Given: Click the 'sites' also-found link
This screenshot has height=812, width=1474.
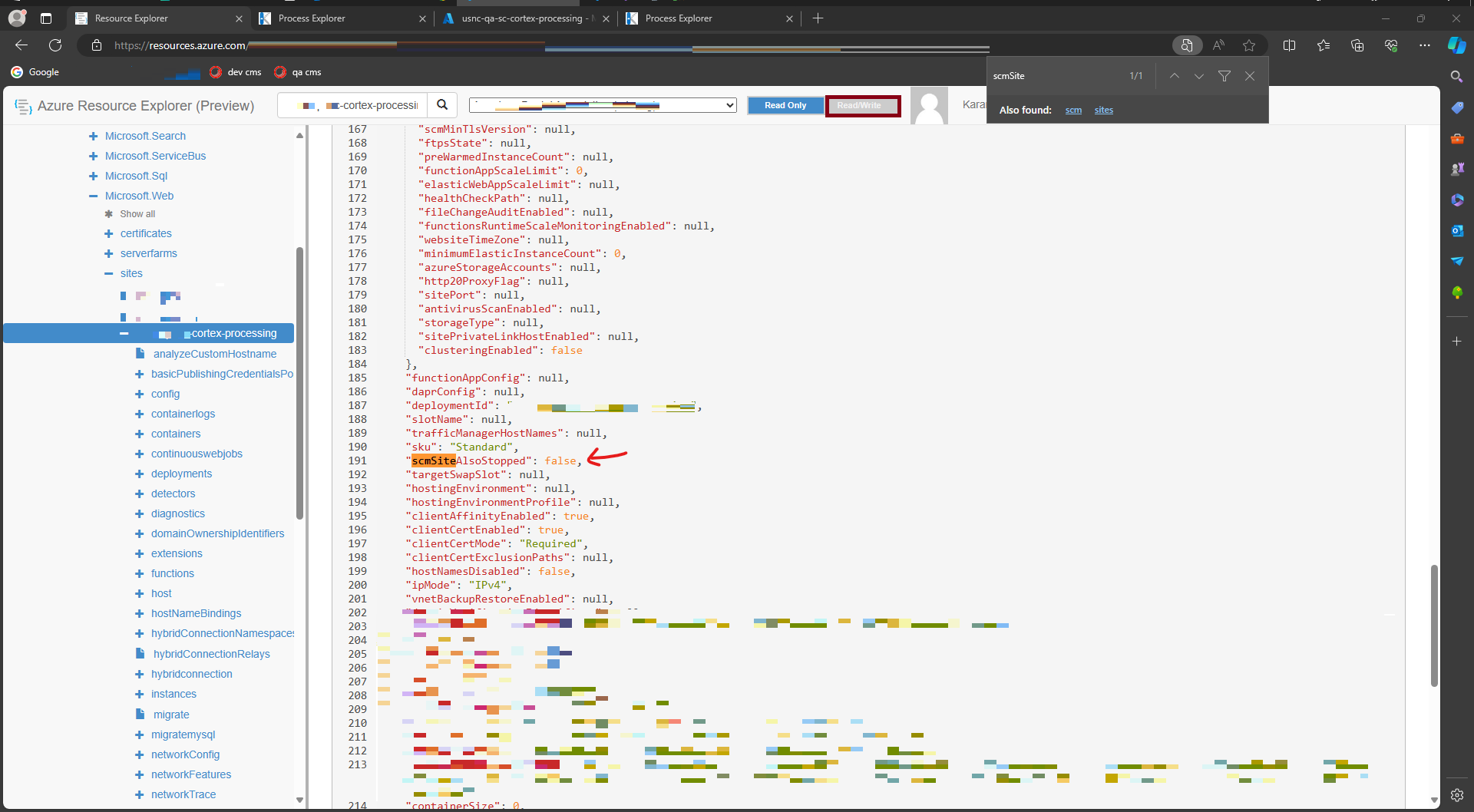Looking at the screenshot, I should click(1103, 110).
